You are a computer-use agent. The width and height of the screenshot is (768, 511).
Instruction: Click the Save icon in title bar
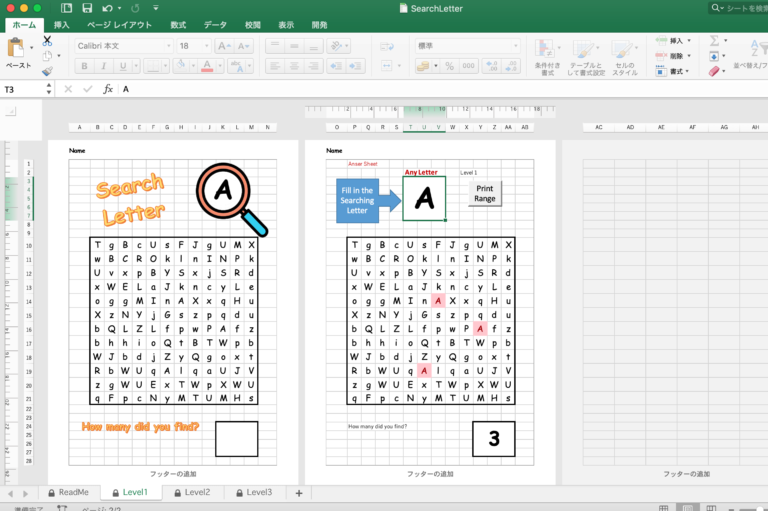pyautogui.click(x=87, y=8)
